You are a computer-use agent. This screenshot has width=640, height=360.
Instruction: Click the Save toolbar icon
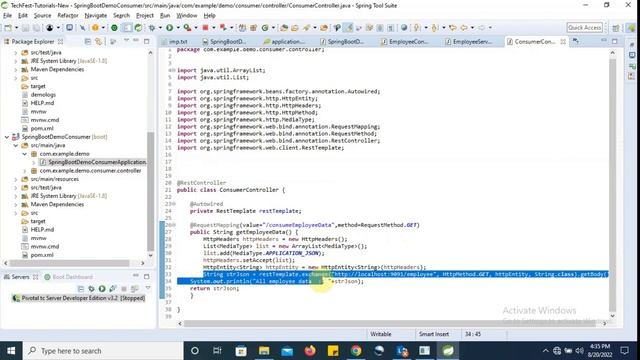[x=25, y=28]
